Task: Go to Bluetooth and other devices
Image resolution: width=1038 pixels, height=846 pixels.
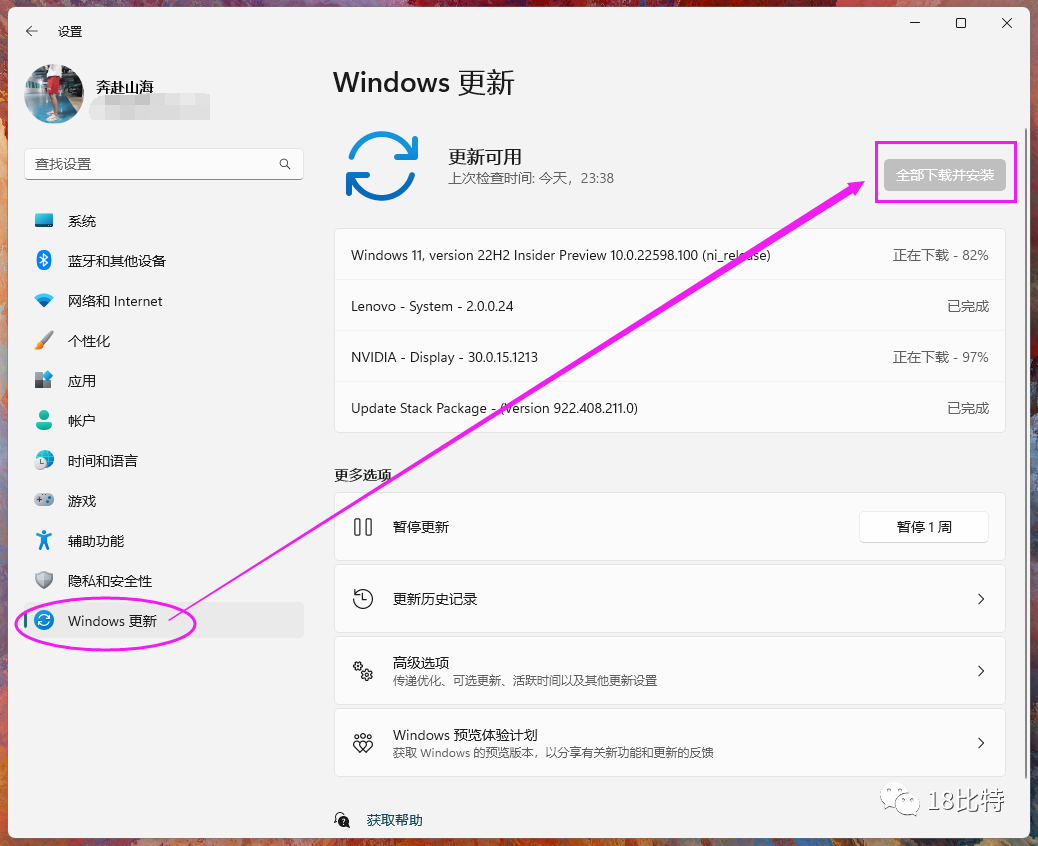Action: (117, 261)
